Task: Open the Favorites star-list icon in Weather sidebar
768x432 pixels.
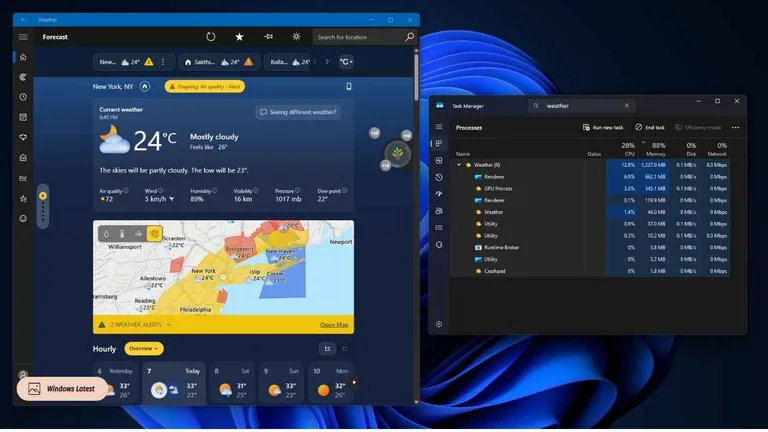Action: point(23,198)
